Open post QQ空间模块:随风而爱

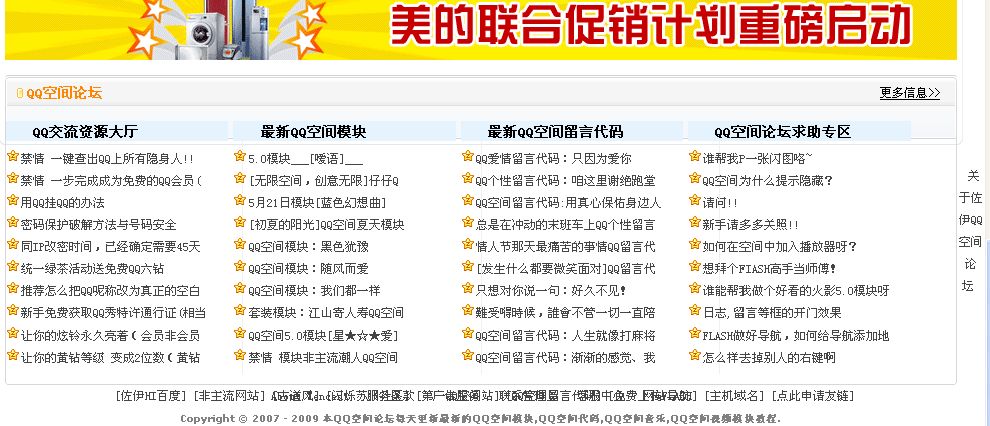[308, 269]
